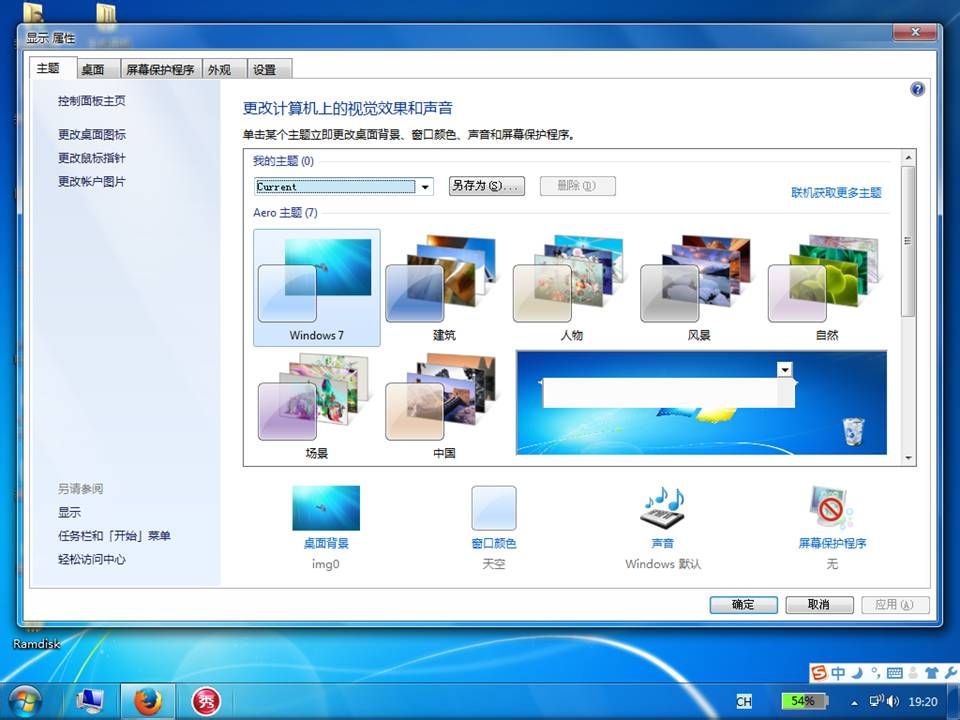Click the 应用(A) button
Image resolution: width=960 pixels, height=720 pixels.
(x=894, y=605)
